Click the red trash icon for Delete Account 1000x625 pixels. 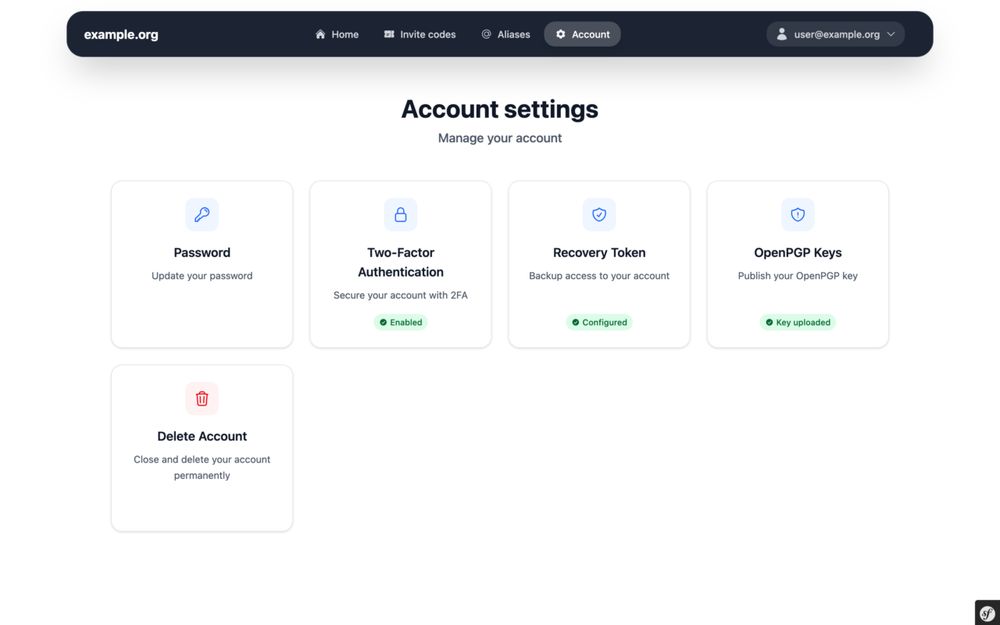click(x=202, y=398)
